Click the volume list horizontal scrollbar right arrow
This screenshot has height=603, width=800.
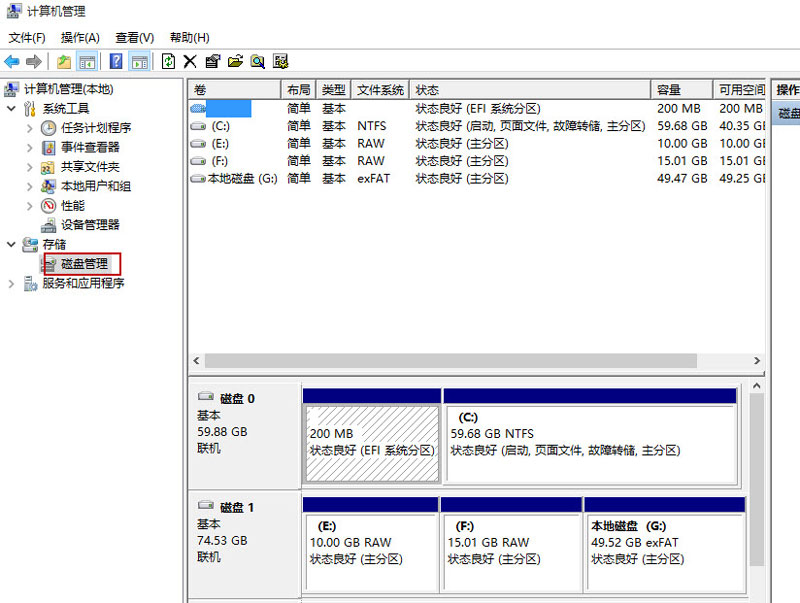click(757, 361)
